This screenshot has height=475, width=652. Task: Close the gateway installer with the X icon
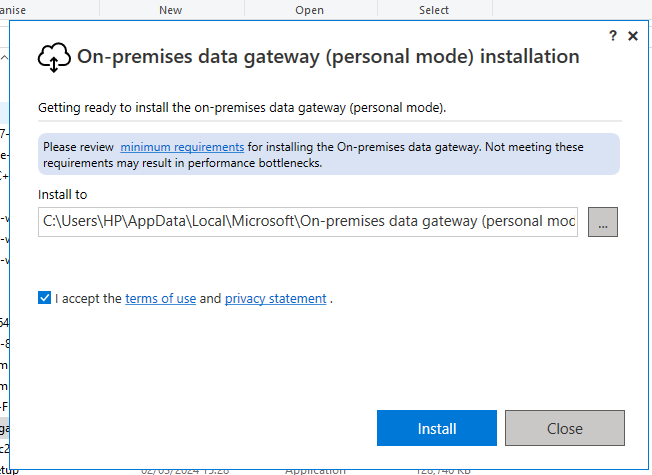[x=633, y=36]
